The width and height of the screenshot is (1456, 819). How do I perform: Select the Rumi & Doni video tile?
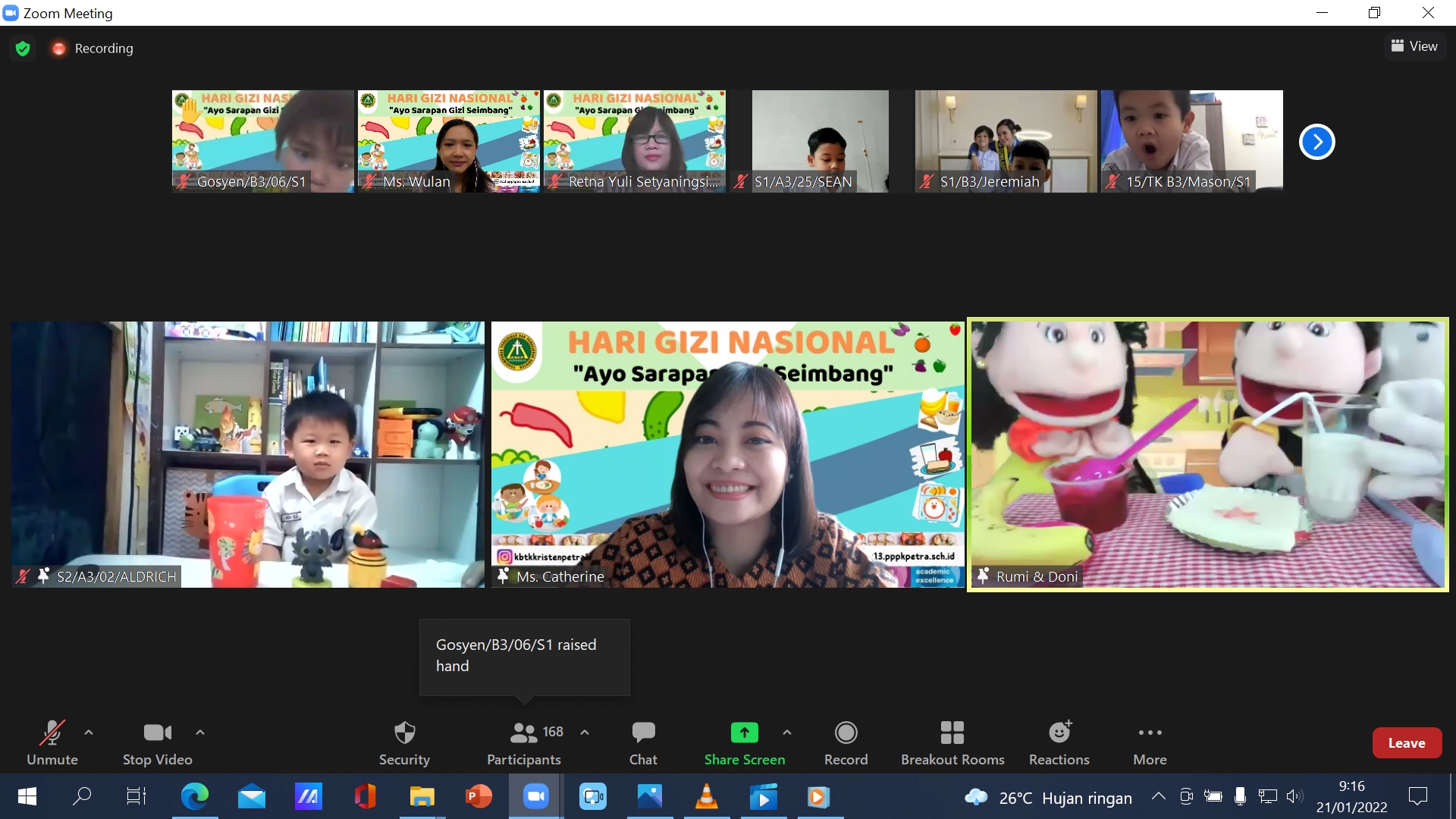(1207, 455)
